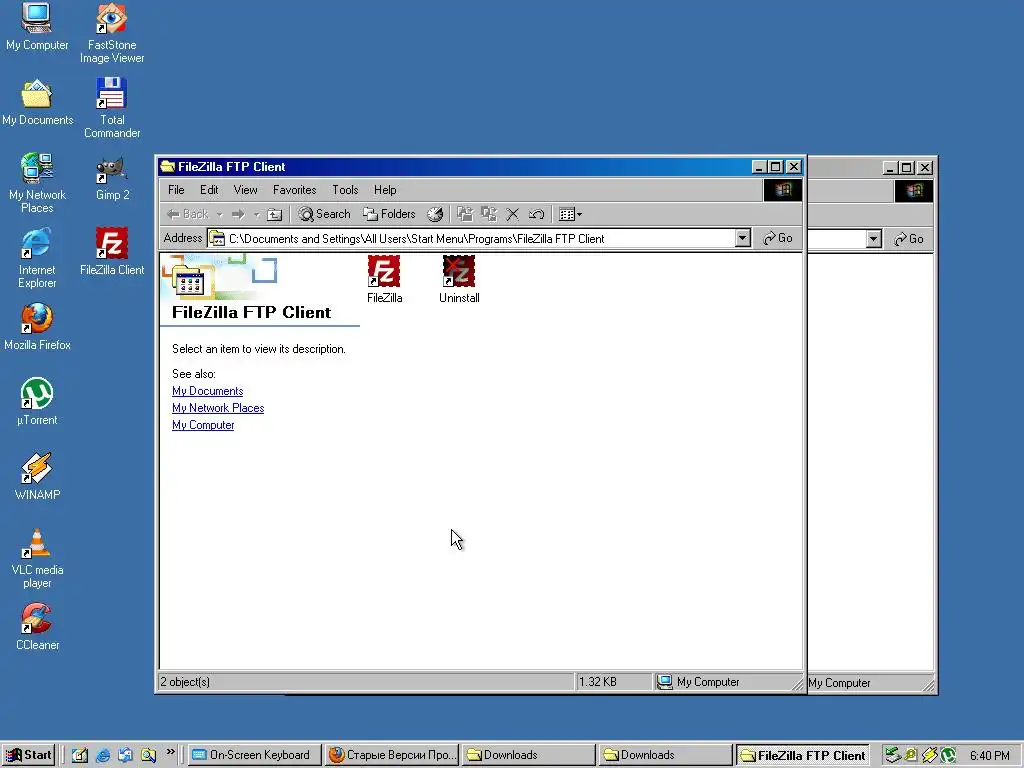Click the Windows logo throbber in background window
This screenshot has width=1024, height=768.
914,191
